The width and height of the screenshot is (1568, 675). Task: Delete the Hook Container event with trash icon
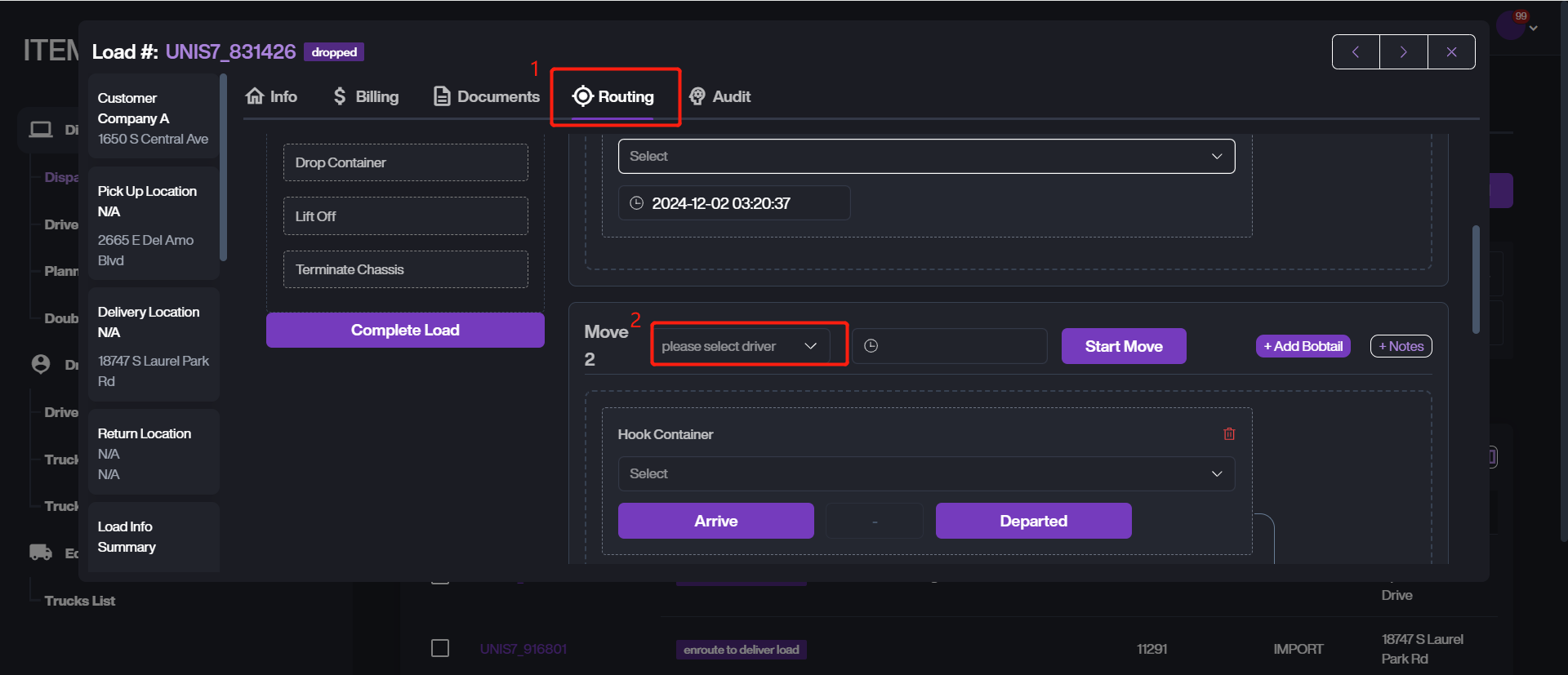pos(1229,434)
